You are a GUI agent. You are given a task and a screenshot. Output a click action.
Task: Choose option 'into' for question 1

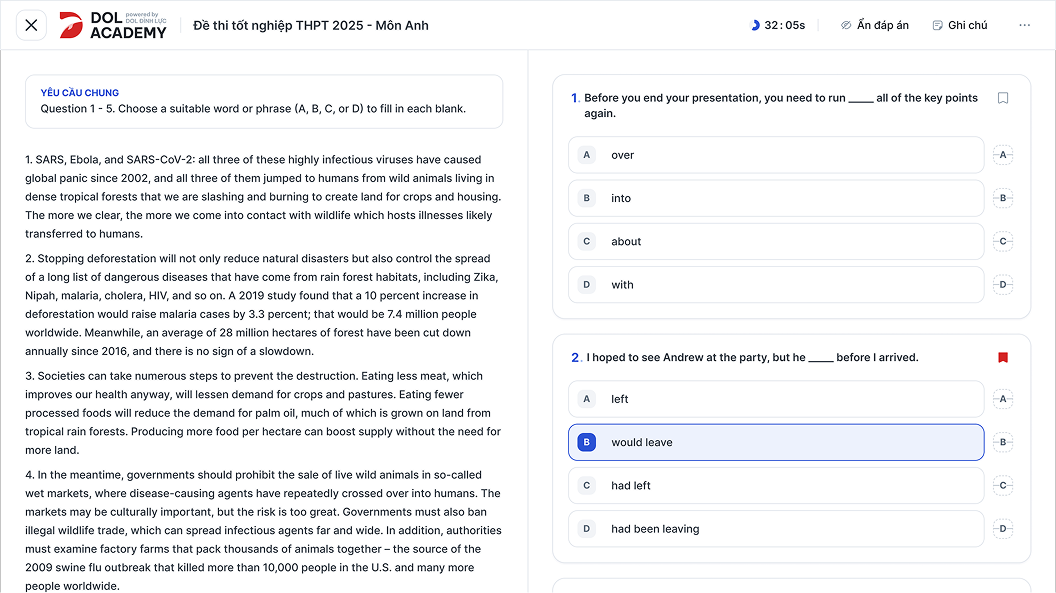[776, 198]
